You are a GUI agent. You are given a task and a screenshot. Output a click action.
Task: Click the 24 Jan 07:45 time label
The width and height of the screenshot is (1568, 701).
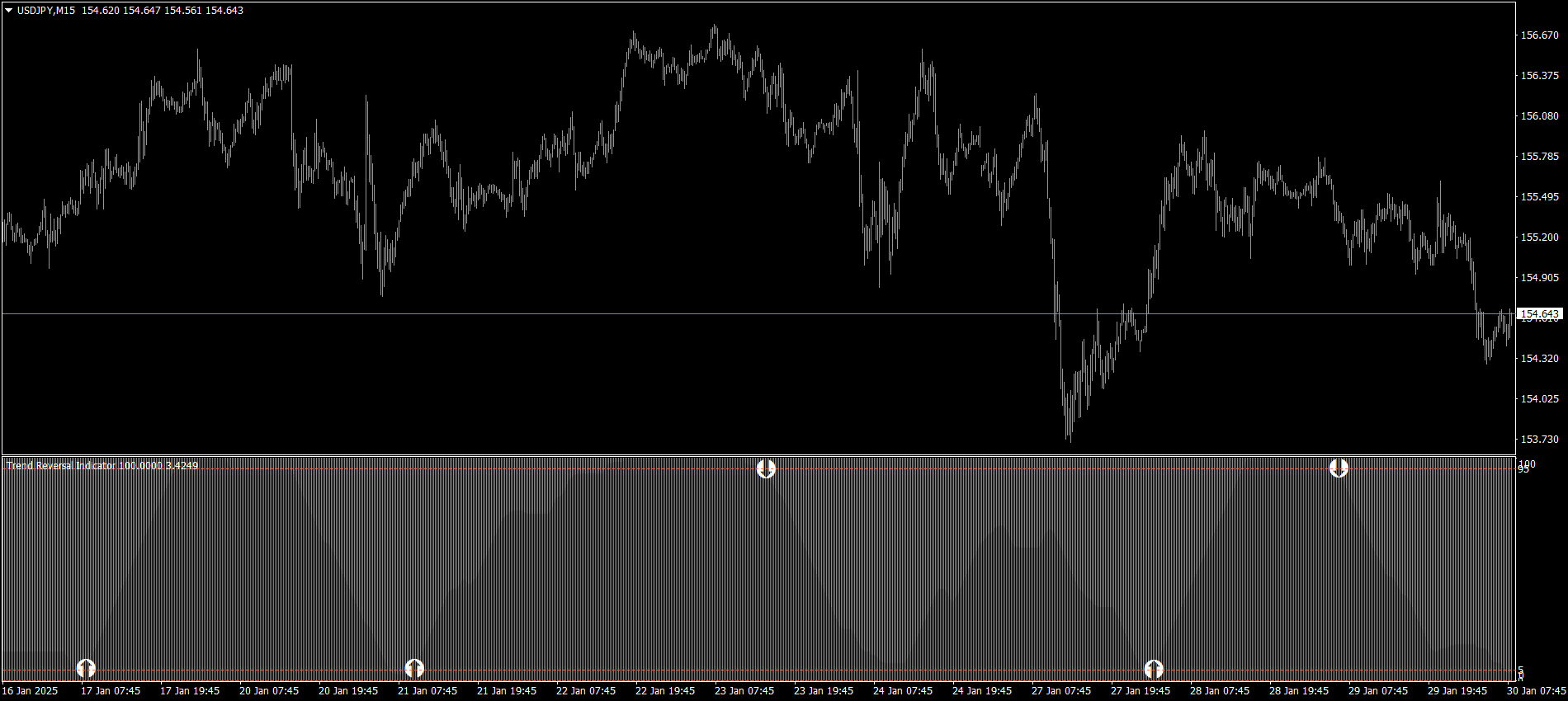[903, 691]
